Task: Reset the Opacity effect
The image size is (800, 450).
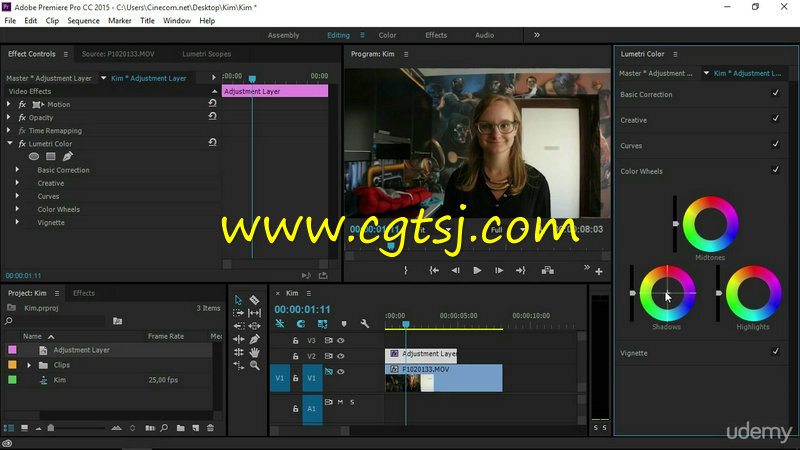Action: [x=212, y=117]
